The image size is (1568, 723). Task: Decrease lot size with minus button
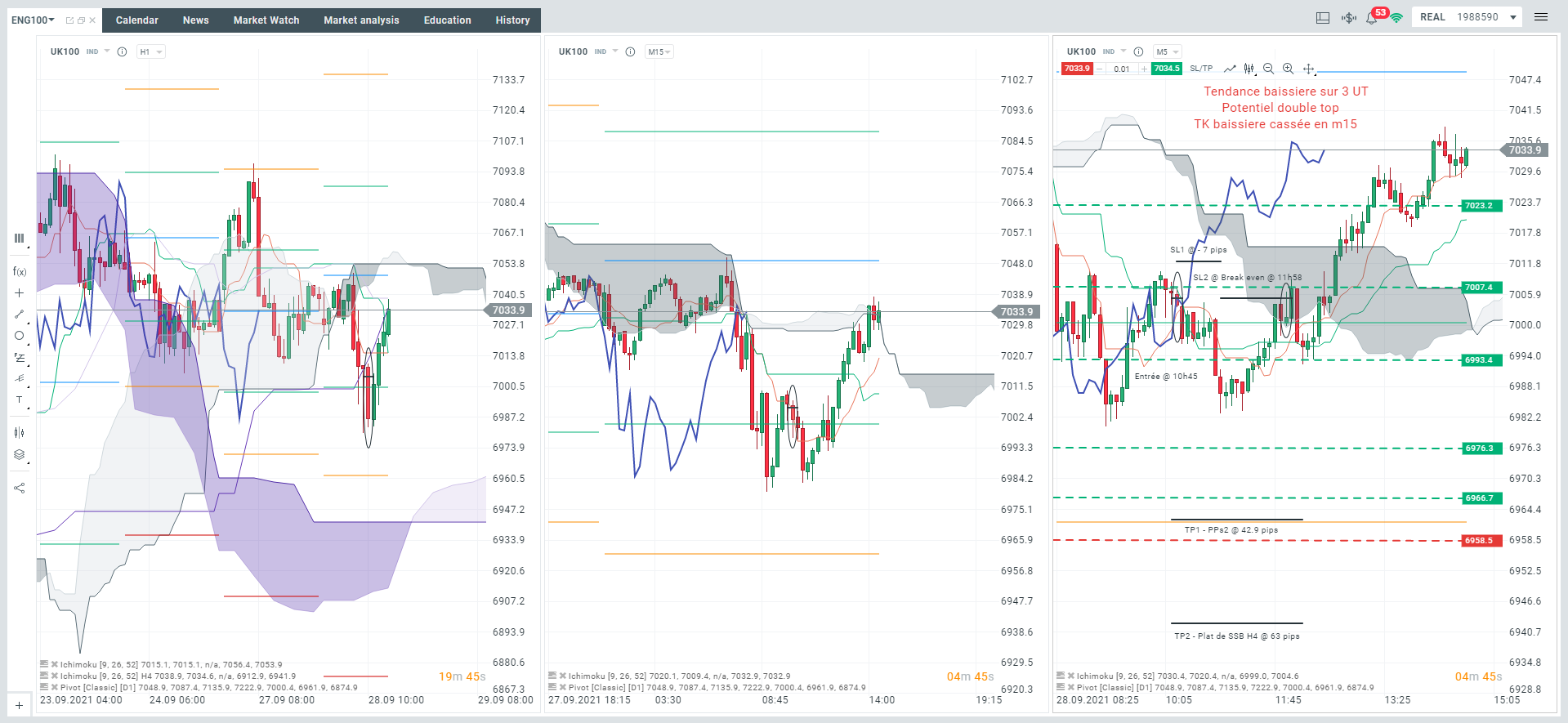(x=1100, y=69)
